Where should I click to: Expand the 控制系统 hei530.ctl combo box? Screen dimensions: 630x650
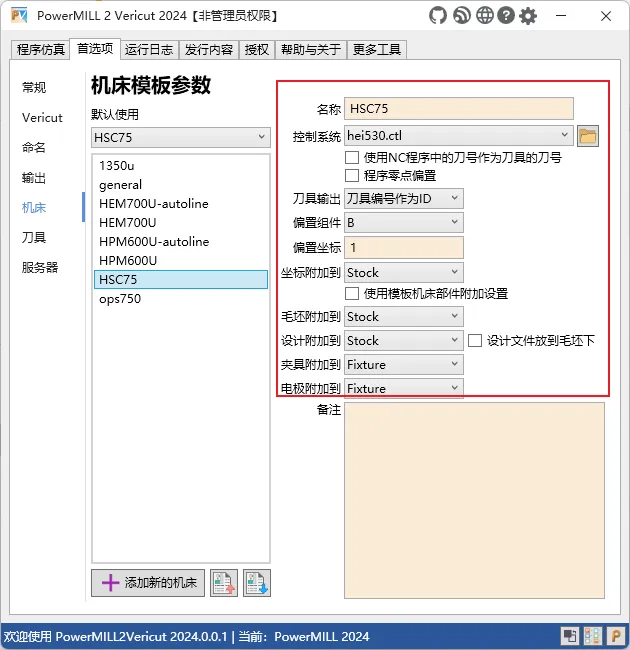pyautogui.click(x=459, y=136)
